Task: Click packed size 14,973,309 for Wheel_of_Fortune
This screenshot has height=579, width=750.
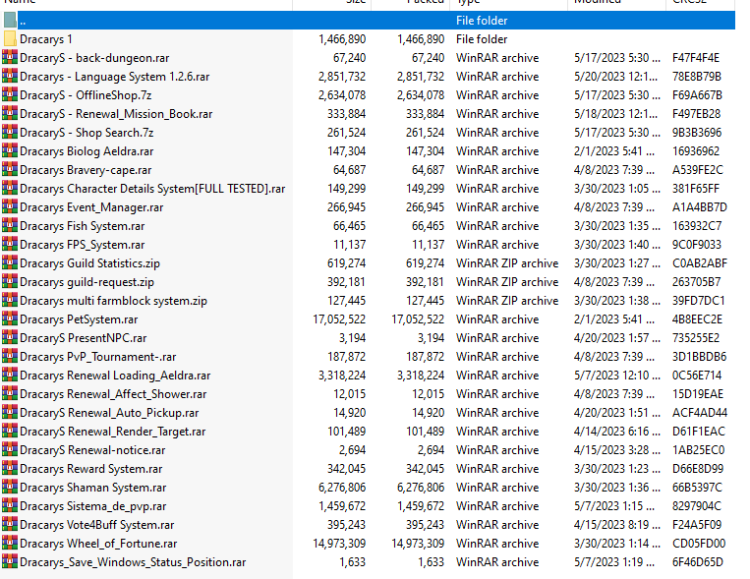Action: 418,544
